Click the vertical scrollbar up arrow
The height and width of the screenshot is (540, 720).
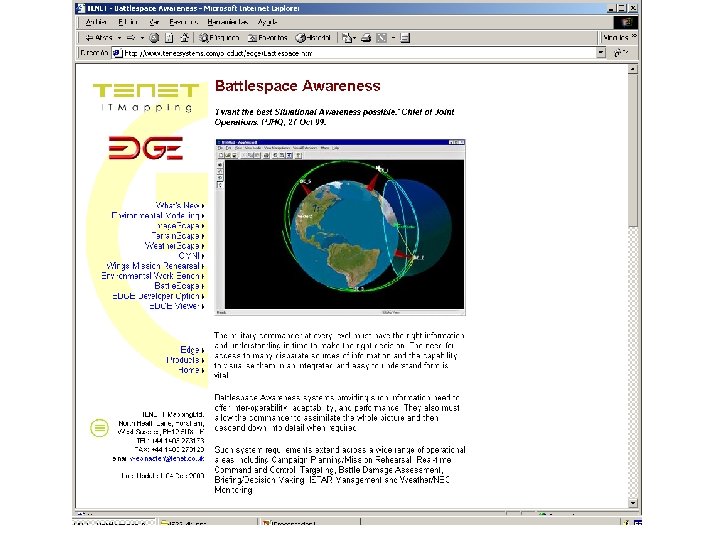pyautogui.click(x=633, y=69)
